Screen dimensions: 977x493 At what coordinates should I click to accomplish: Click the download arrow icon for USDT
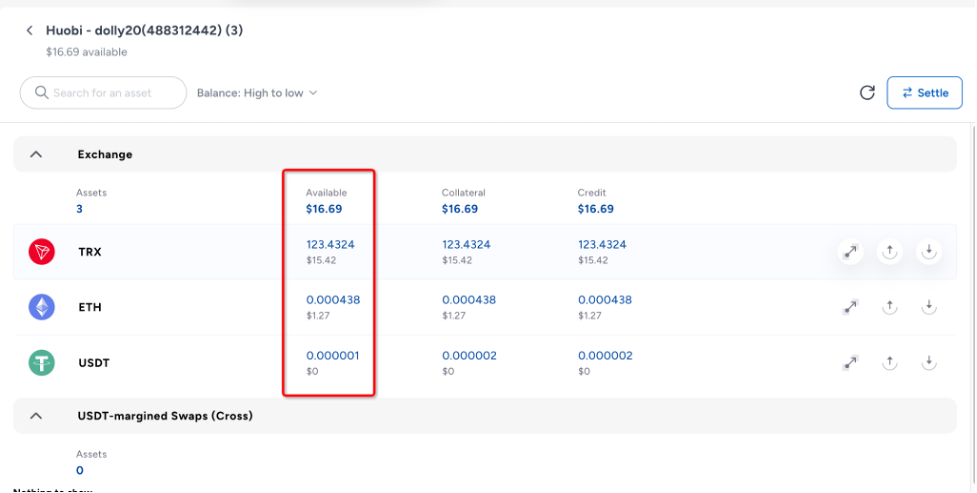pos(928,362)
